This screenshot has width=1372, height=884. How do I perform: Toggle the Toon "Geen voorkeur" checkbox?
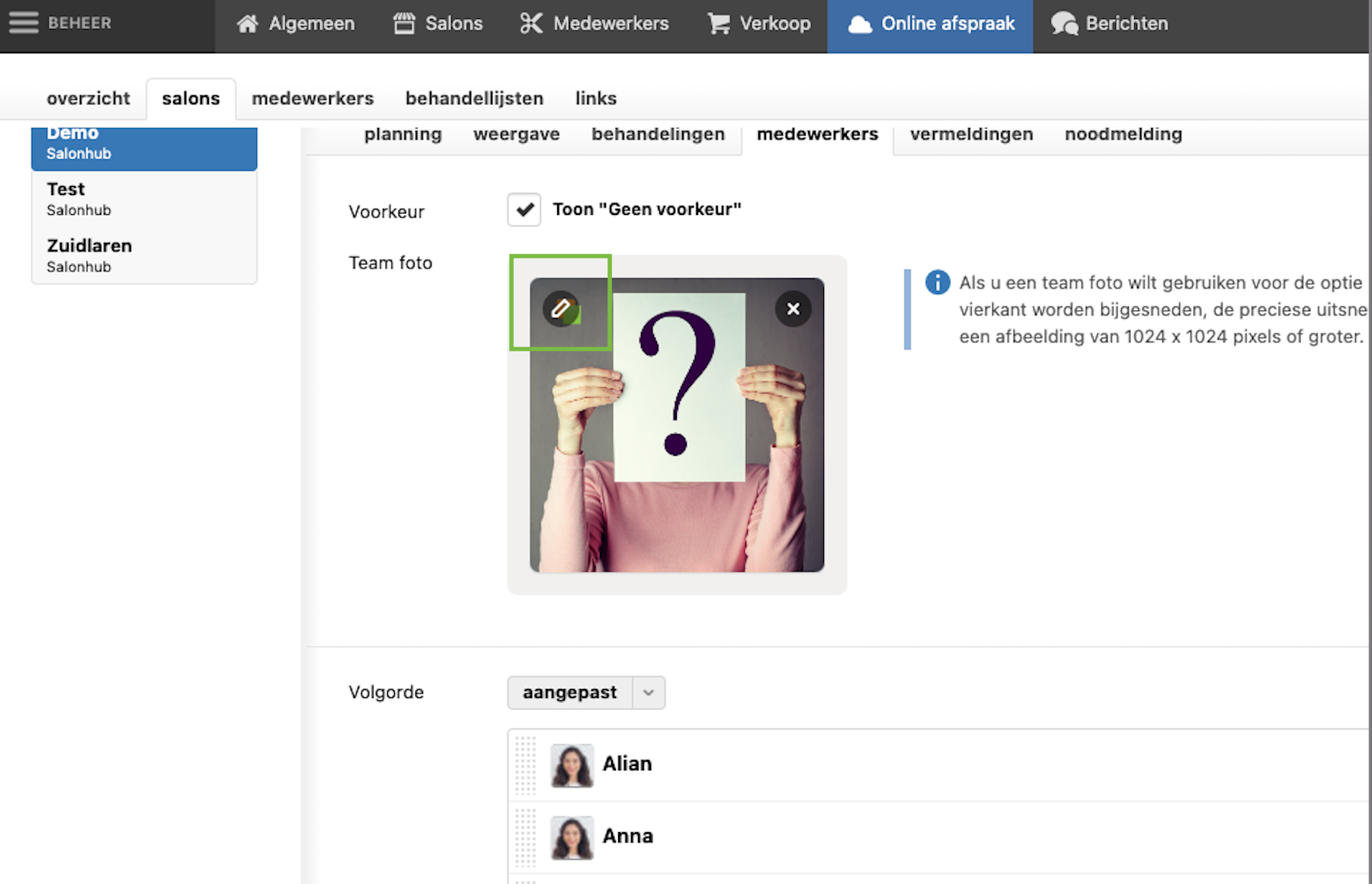[x=524, y=210]
